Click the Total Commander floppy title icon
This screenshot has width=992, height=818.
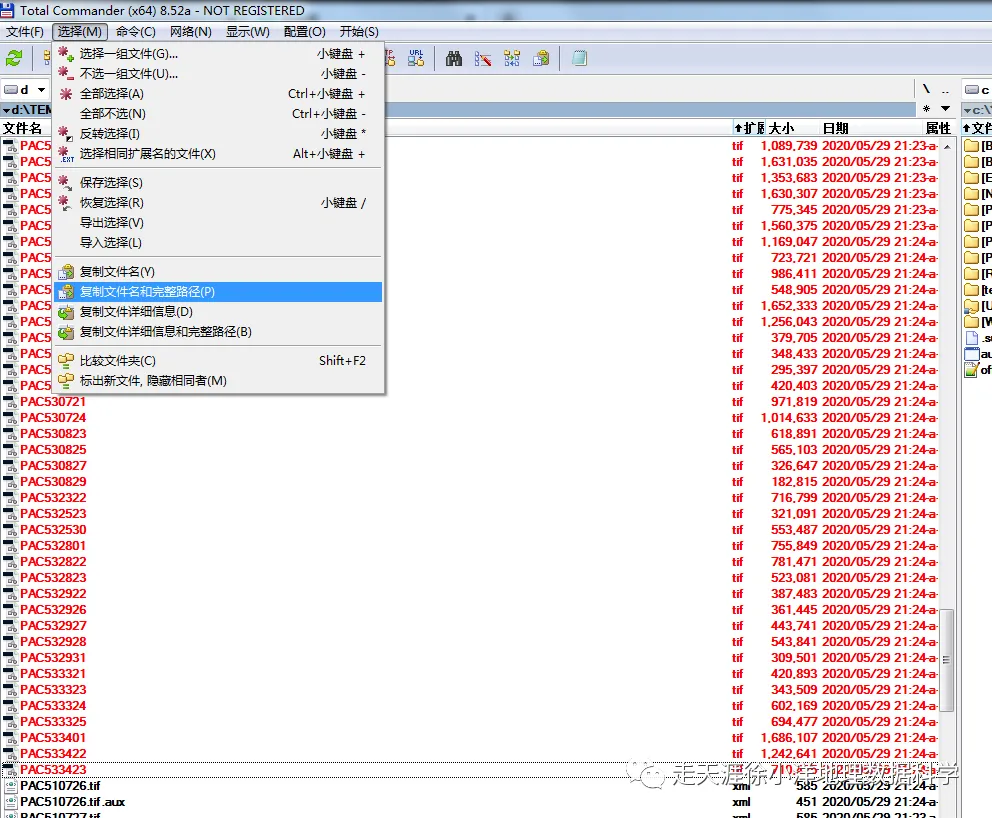coord(8,10)
